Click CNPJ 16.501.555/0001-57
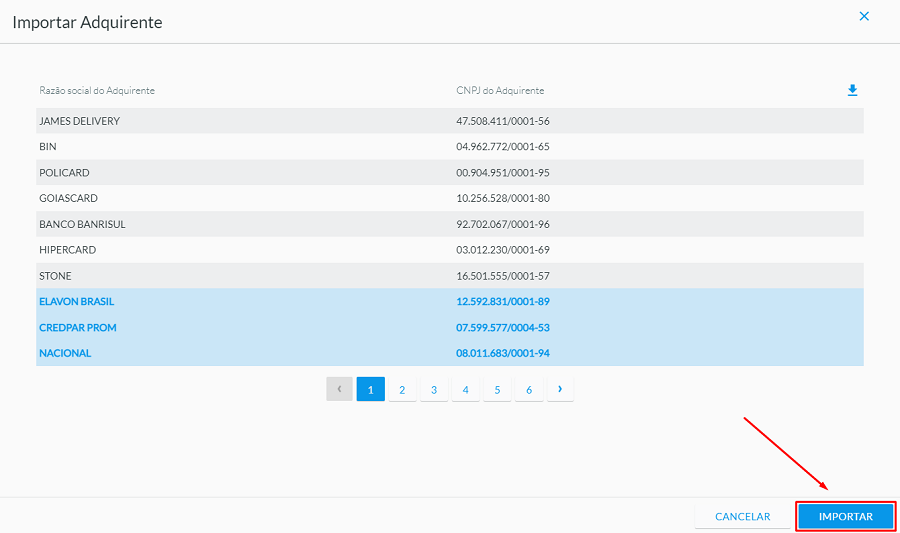This screenshot has width=900, height=533. (503, 276)
